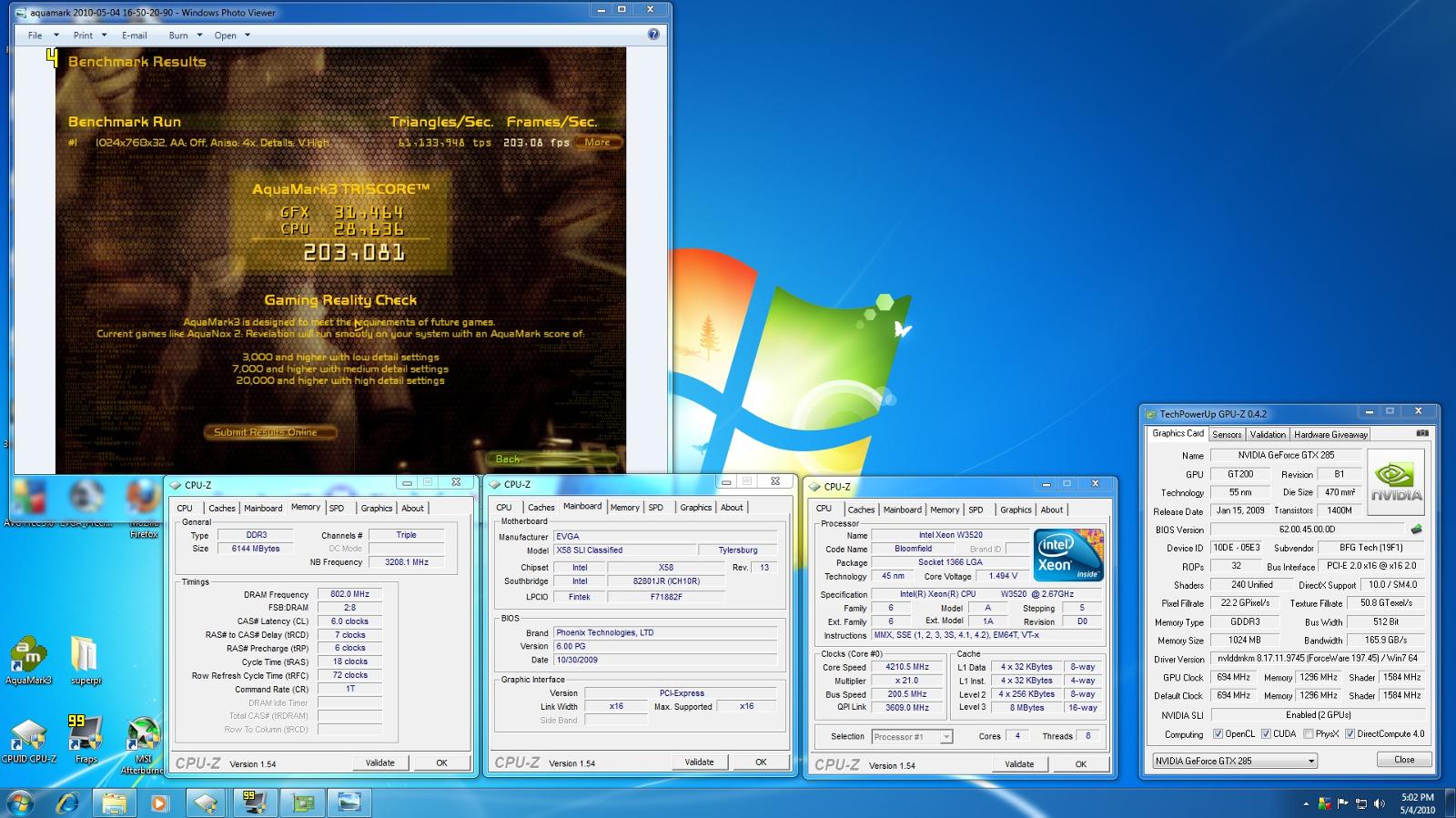Switch to Sensors tab in GPU-Z
Screen dimensions: 1456x818
pos(1226,434)
